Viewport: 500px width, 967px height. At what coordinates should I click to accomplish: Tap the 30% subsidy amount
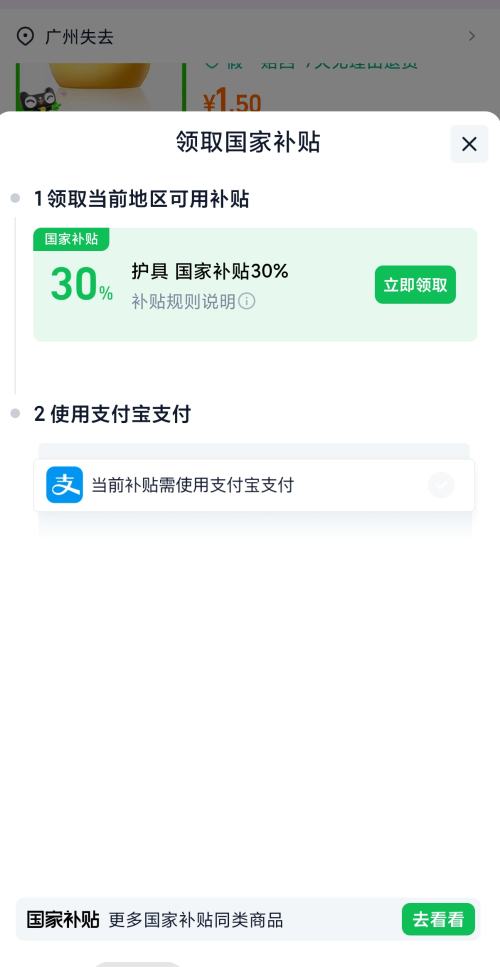(81, 284)
